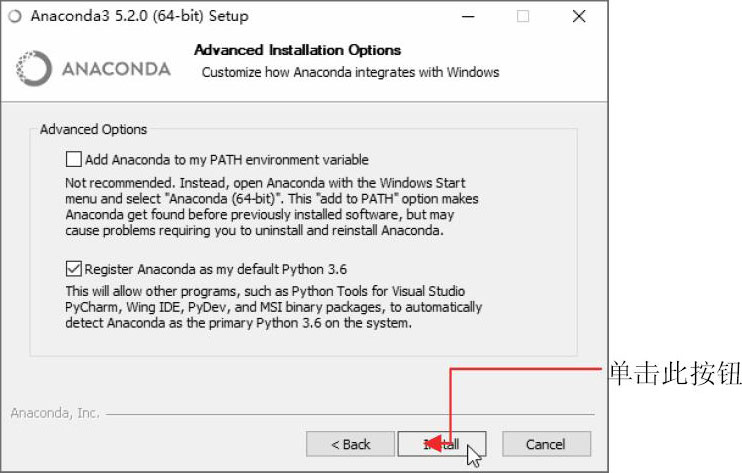Uncheck Register Anaconda as default Python 3.6
Viewport: 742px width, 473px height.
tap(73, 269)
